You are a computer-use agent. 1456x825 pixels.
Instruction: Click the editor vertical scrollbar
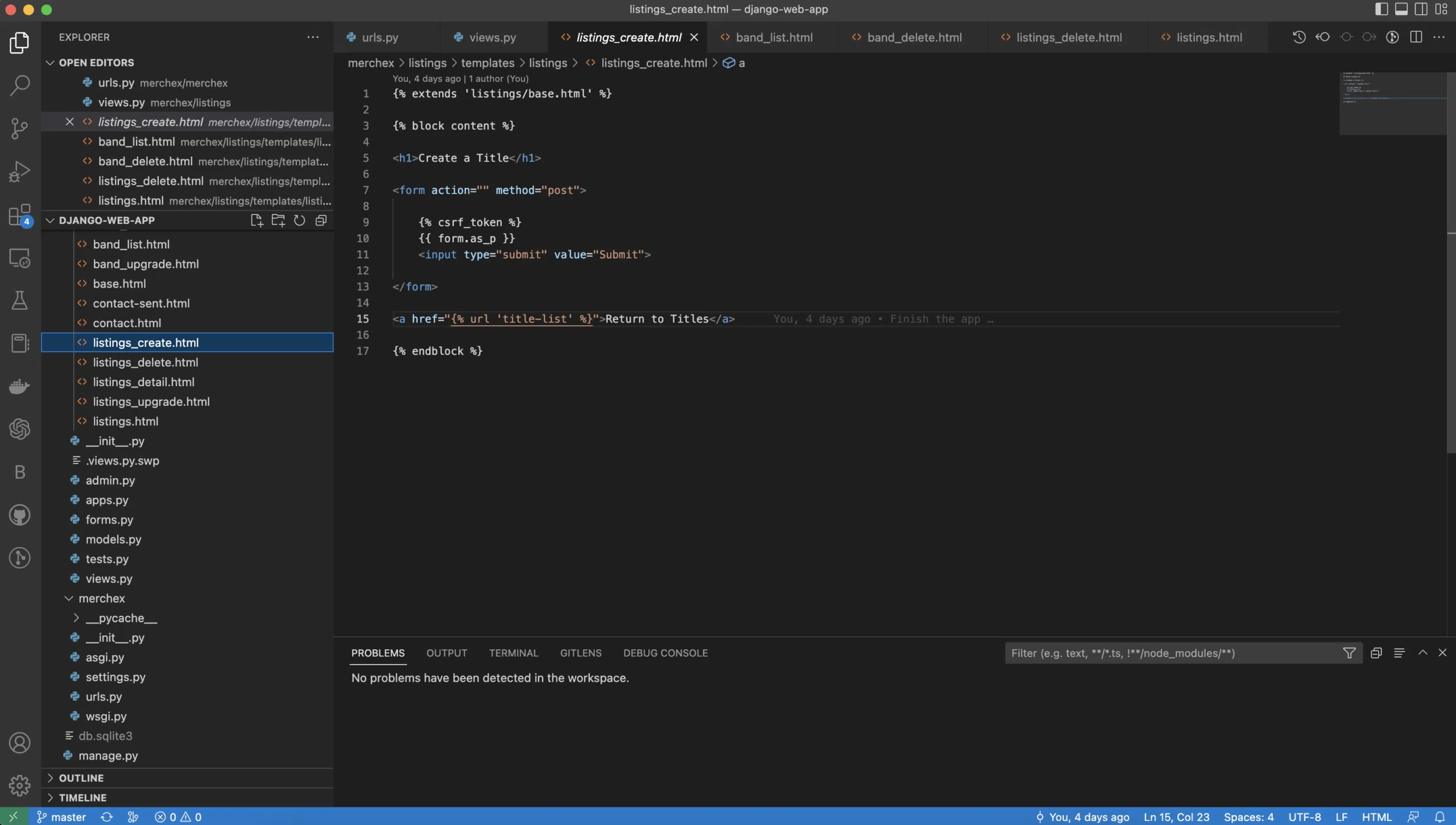click(1451, 262)
